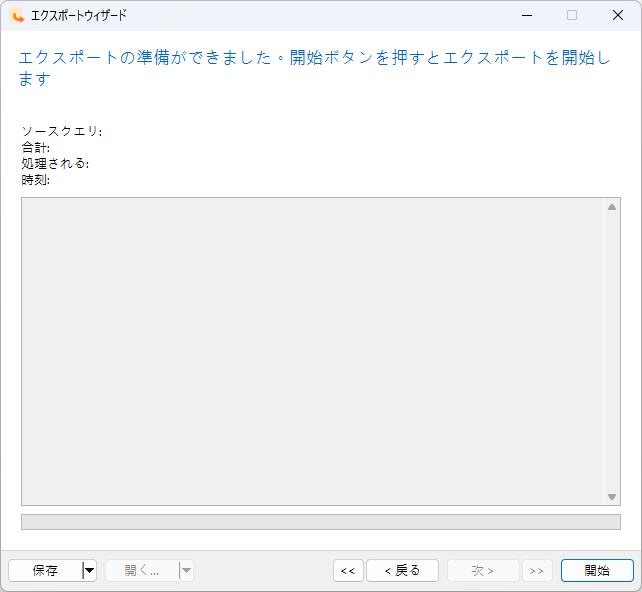Click the >> last step button
Viewport: 642px width, 592px height.
(537, 570)
